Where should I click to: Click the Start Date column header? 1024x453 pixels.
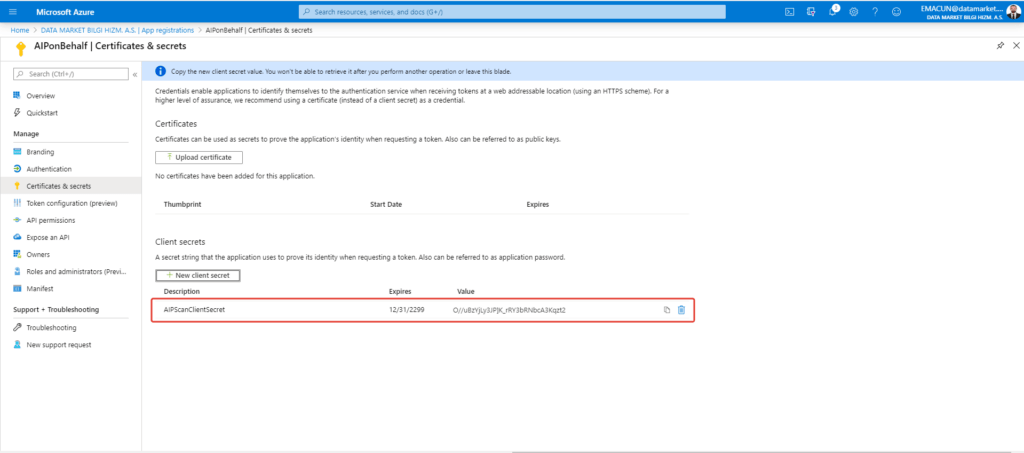pyautogui.click(x=386, y=204)
